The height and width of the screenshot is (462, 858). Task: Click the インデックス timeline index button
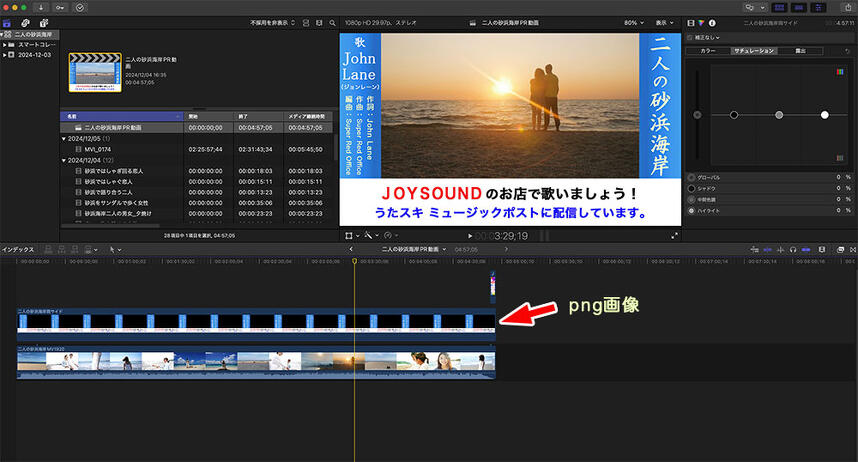pos(18,248)
